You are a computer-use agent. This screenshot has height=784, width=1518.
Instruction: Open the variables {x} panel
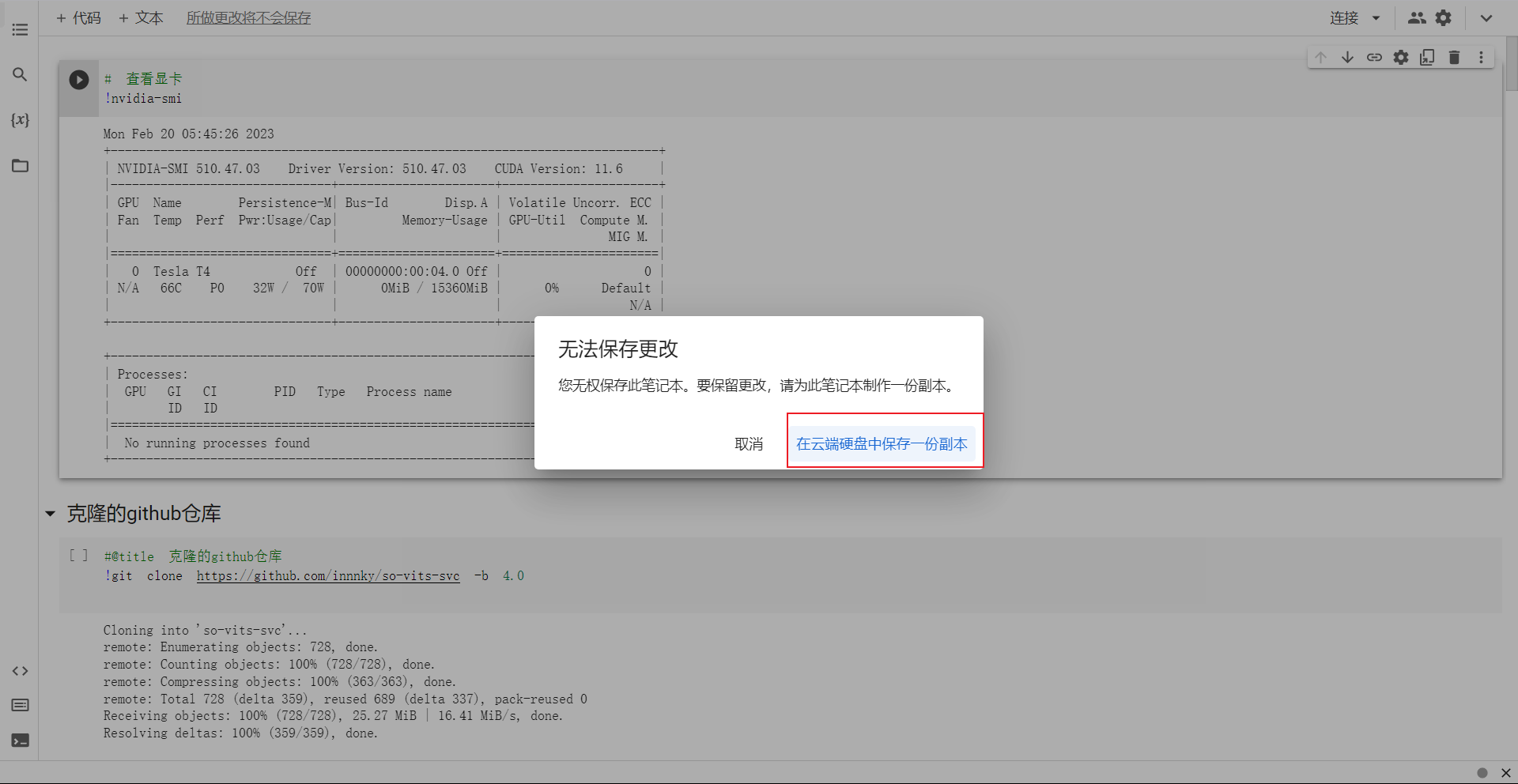click(20, 120)
